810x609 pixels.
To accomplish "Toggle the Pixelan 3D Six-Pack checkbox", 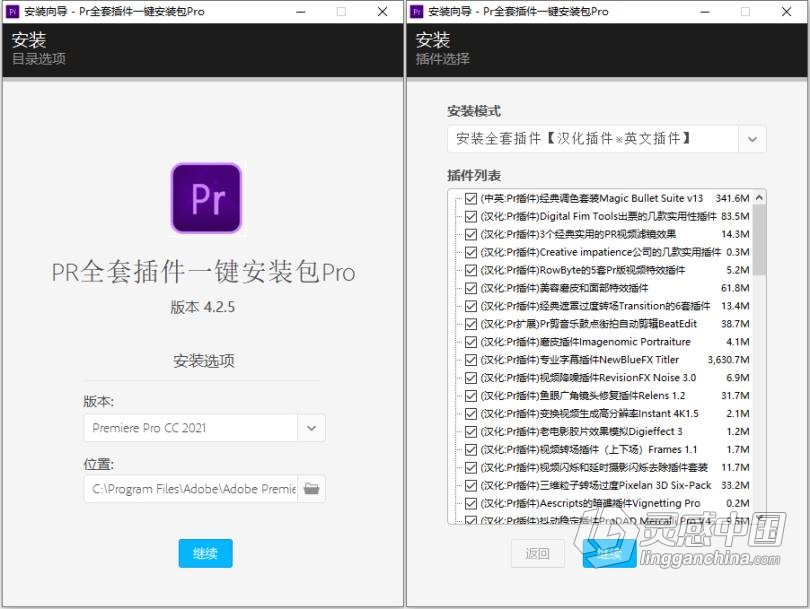I will [x=471, y=486].
